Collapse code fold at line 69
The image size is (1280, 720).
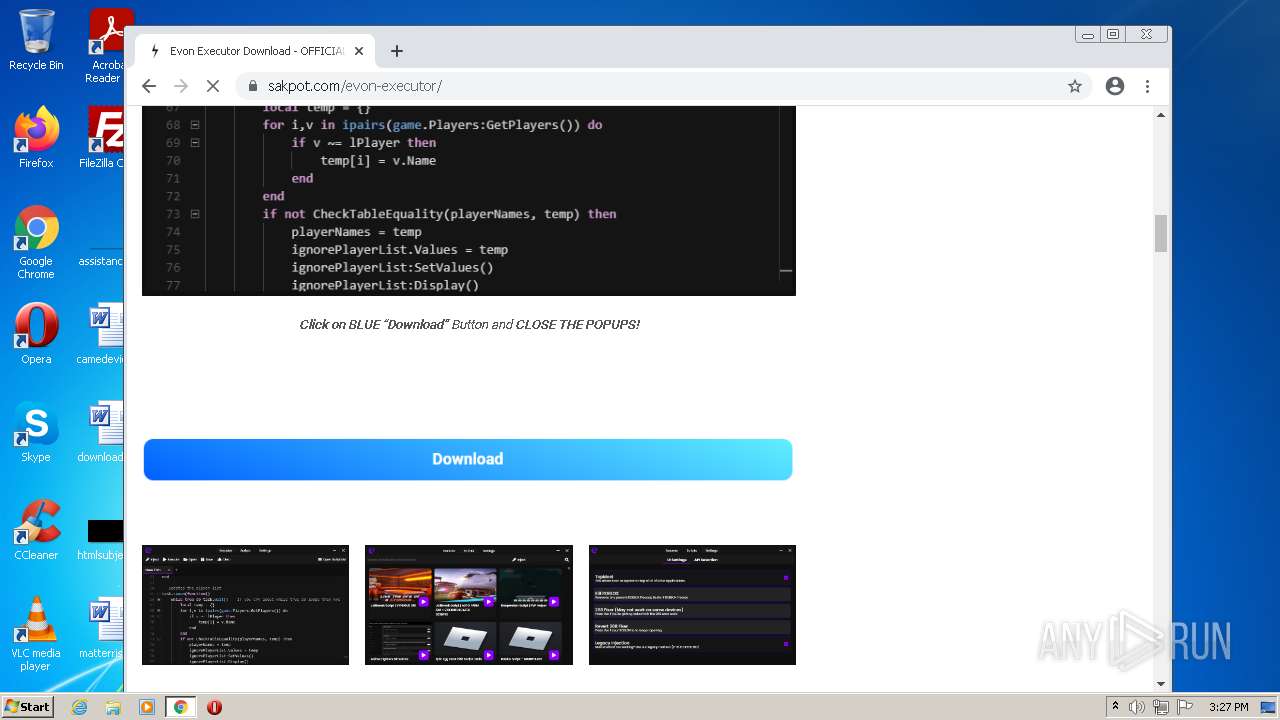tap(195, 143)
